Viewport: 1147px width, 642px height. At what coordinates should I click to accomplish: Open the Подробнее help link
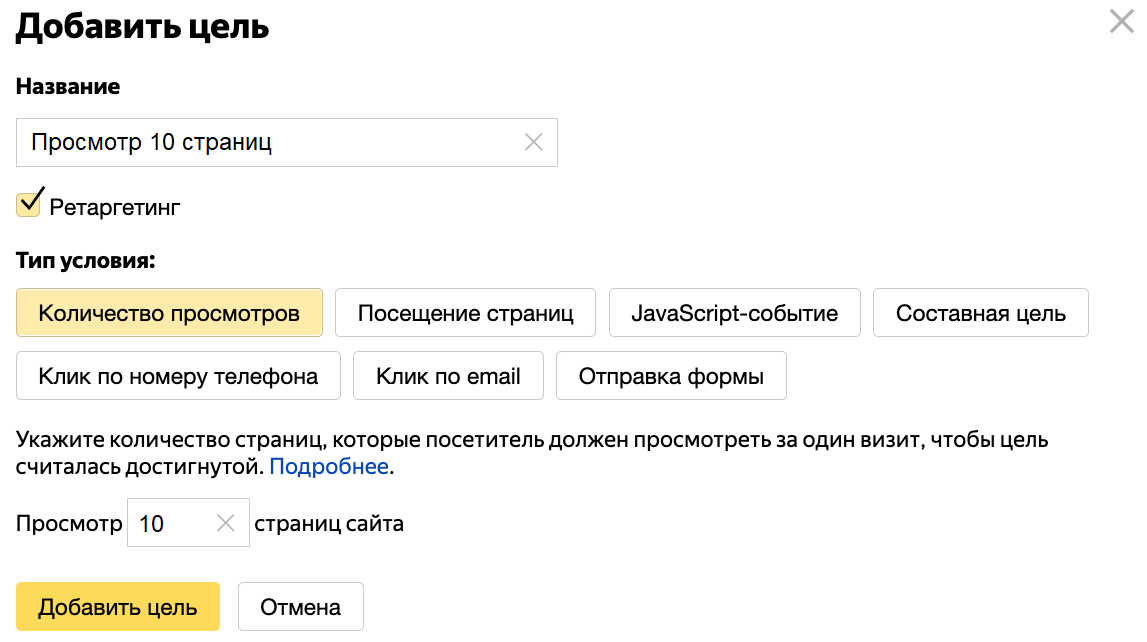tap(328, 466)
